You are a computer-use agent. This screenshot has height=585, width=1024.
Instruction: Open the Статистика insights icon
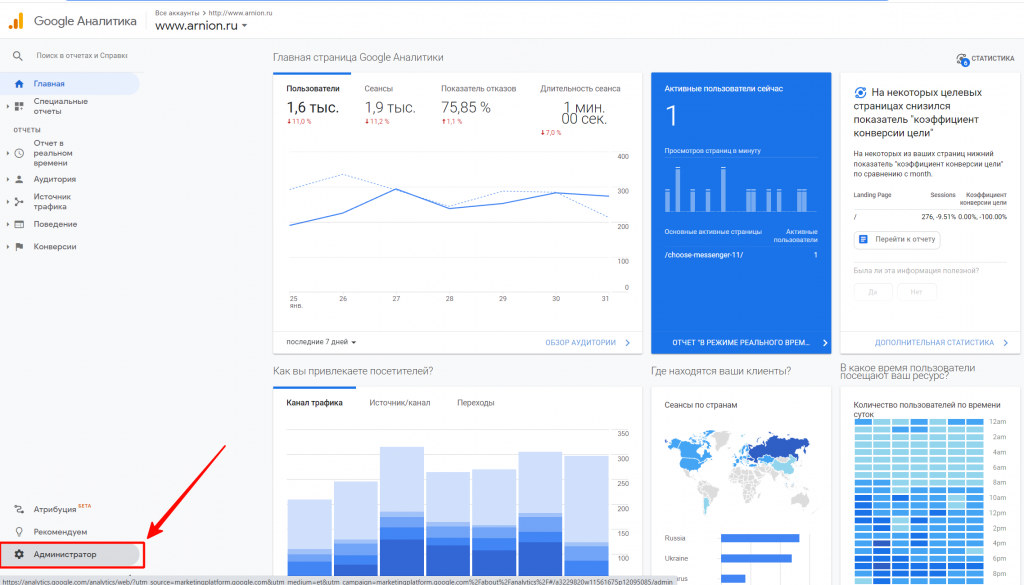(962, 59)
